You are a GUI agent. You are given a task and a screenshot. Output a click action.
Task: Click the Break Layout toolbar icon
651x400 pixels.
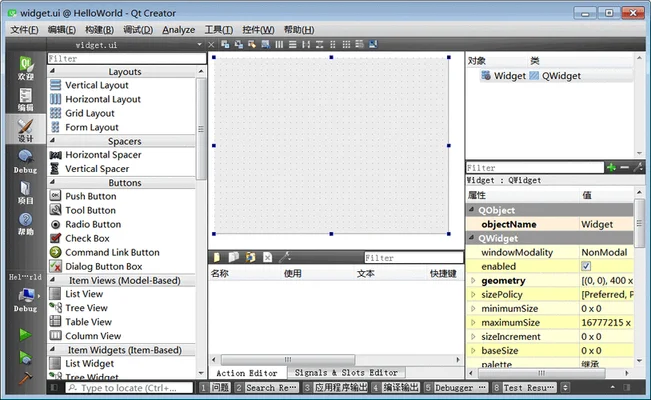(x=359, y=44)
